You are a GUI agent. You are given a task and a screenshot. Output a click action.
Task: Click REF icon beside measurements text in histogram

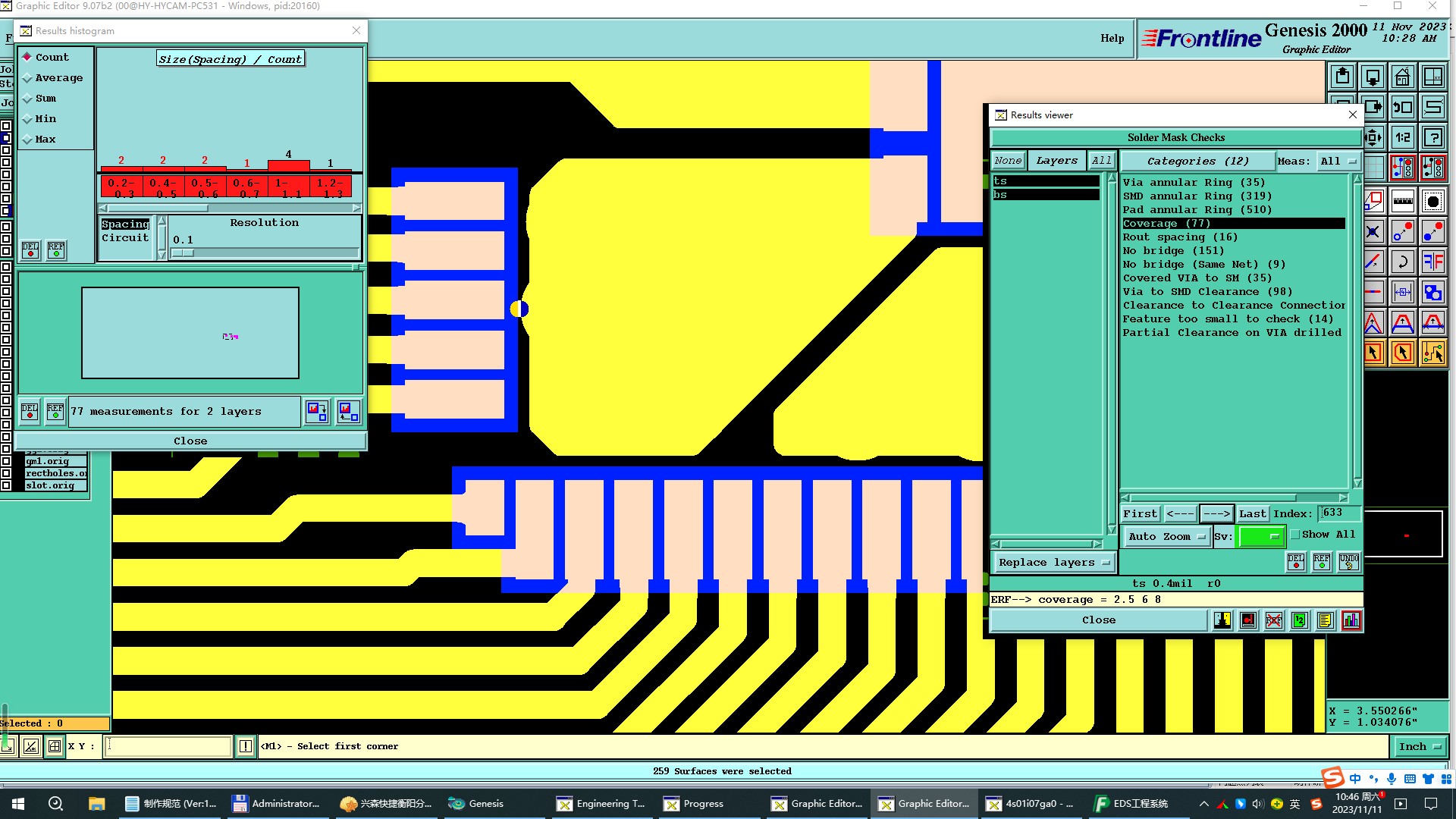(55, 412)
